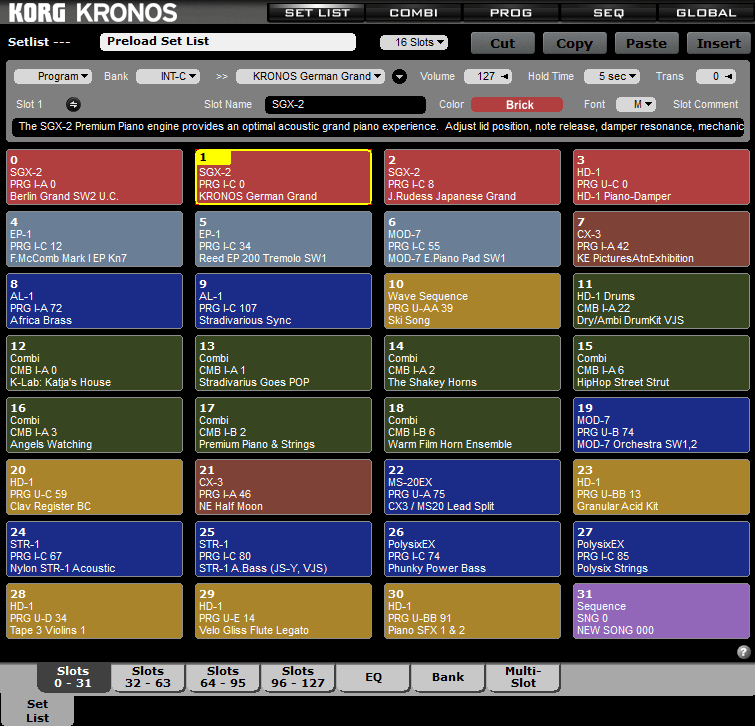The image size is (755, 726).
Task: Select slot 20 Clav Register BC
Action: click(94, 487)
